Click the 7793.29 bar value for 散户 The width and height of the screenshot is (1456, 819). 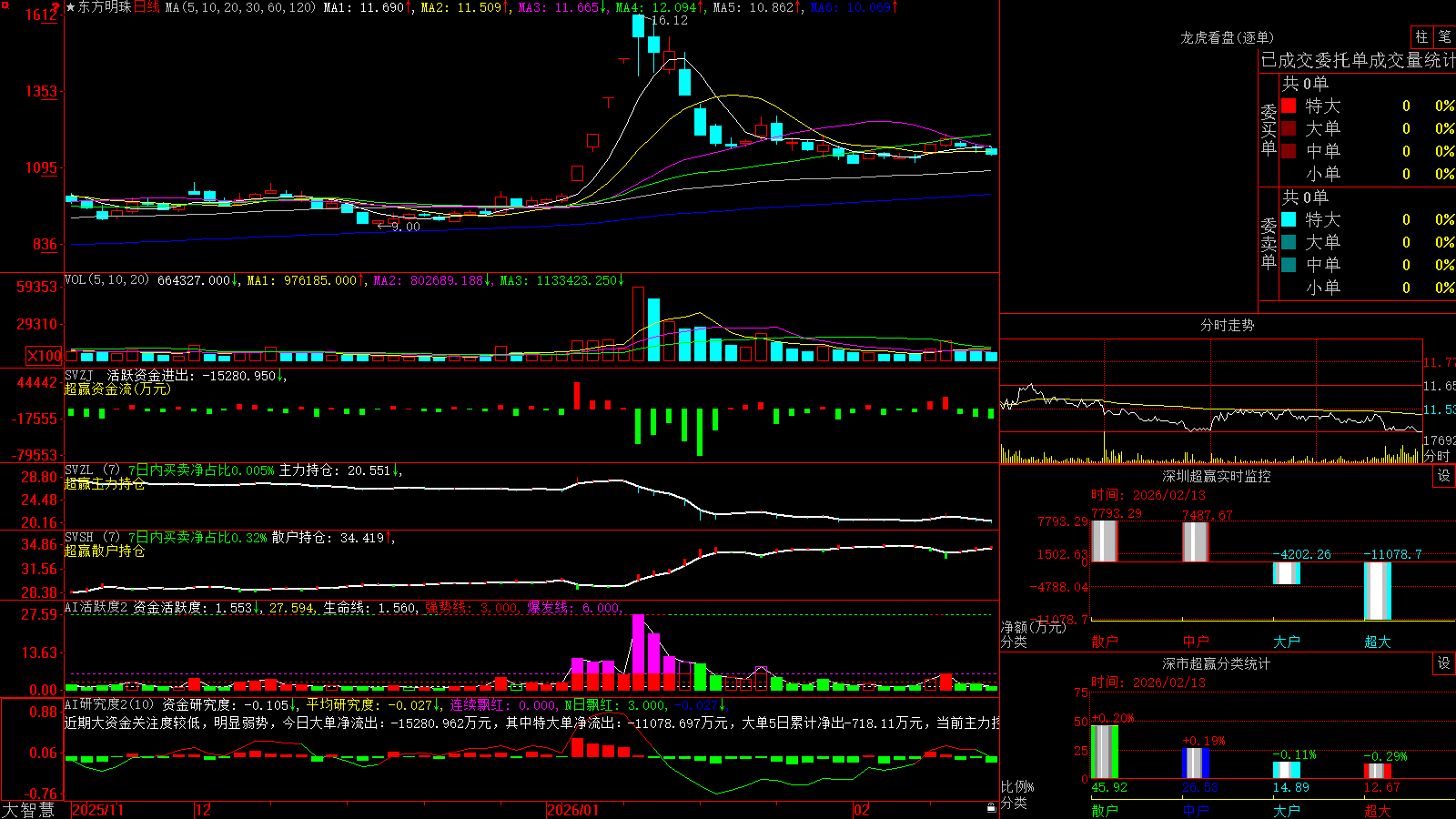click(x=1117, y=513)
